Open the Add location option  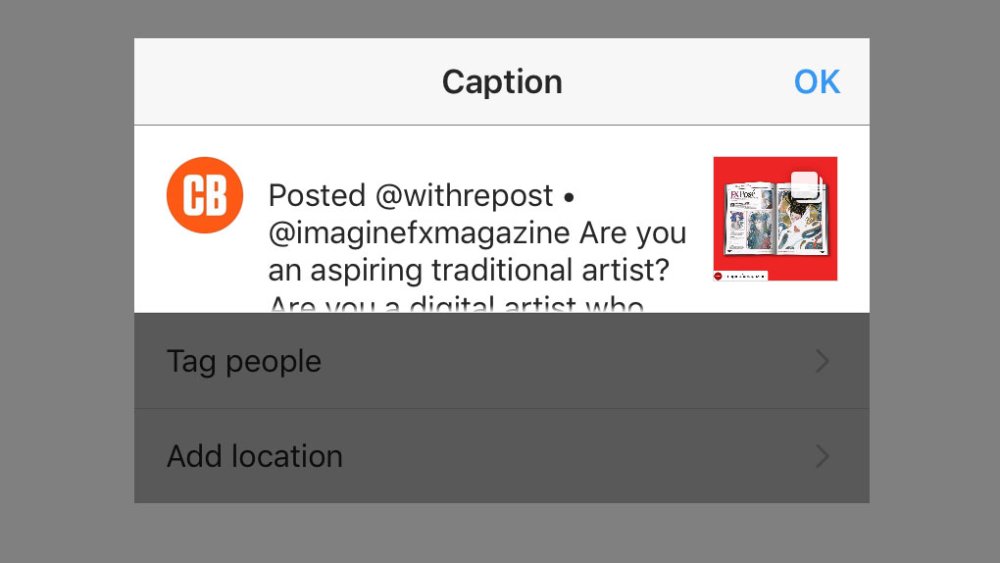501,456
